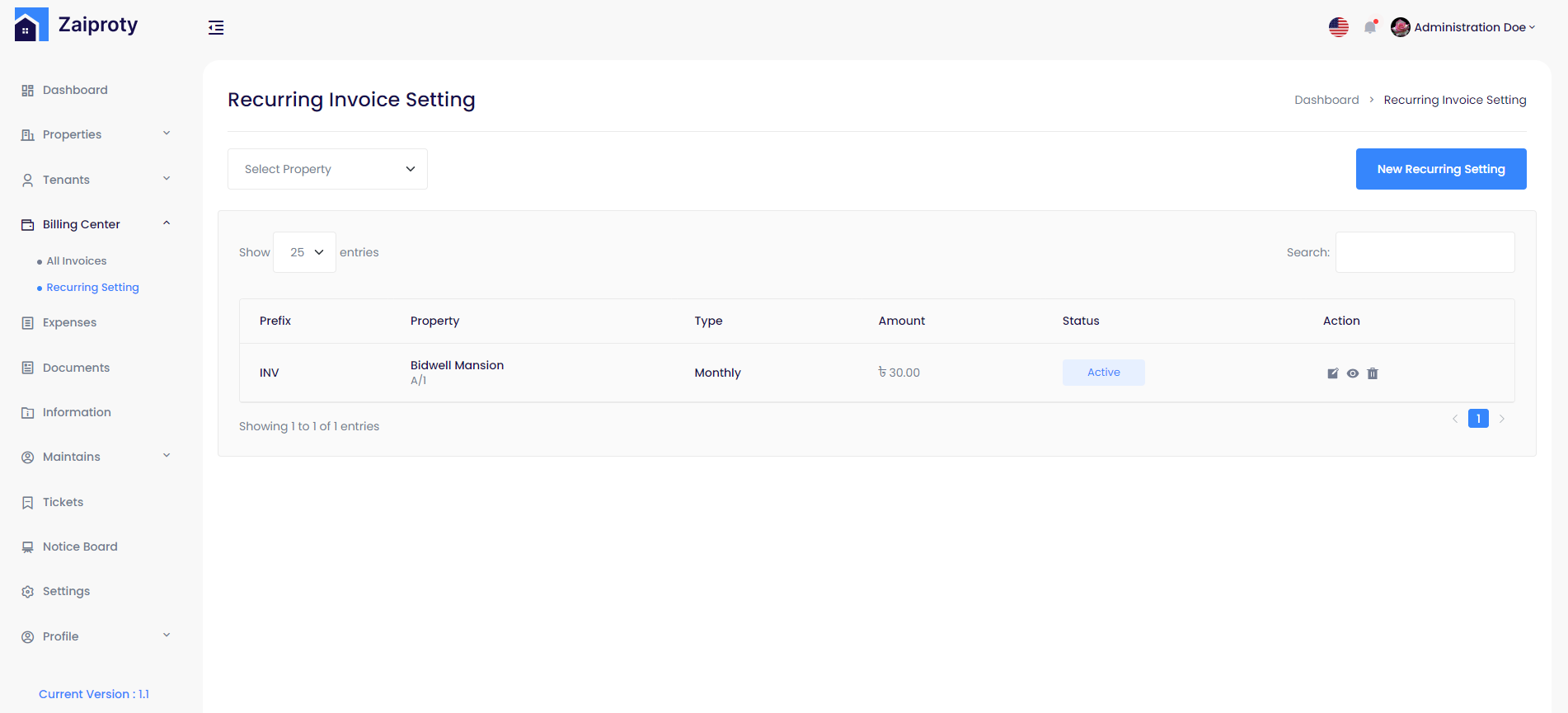Open the notifications bell
Screen dimensions: 1568x713
coord(1370,27)
